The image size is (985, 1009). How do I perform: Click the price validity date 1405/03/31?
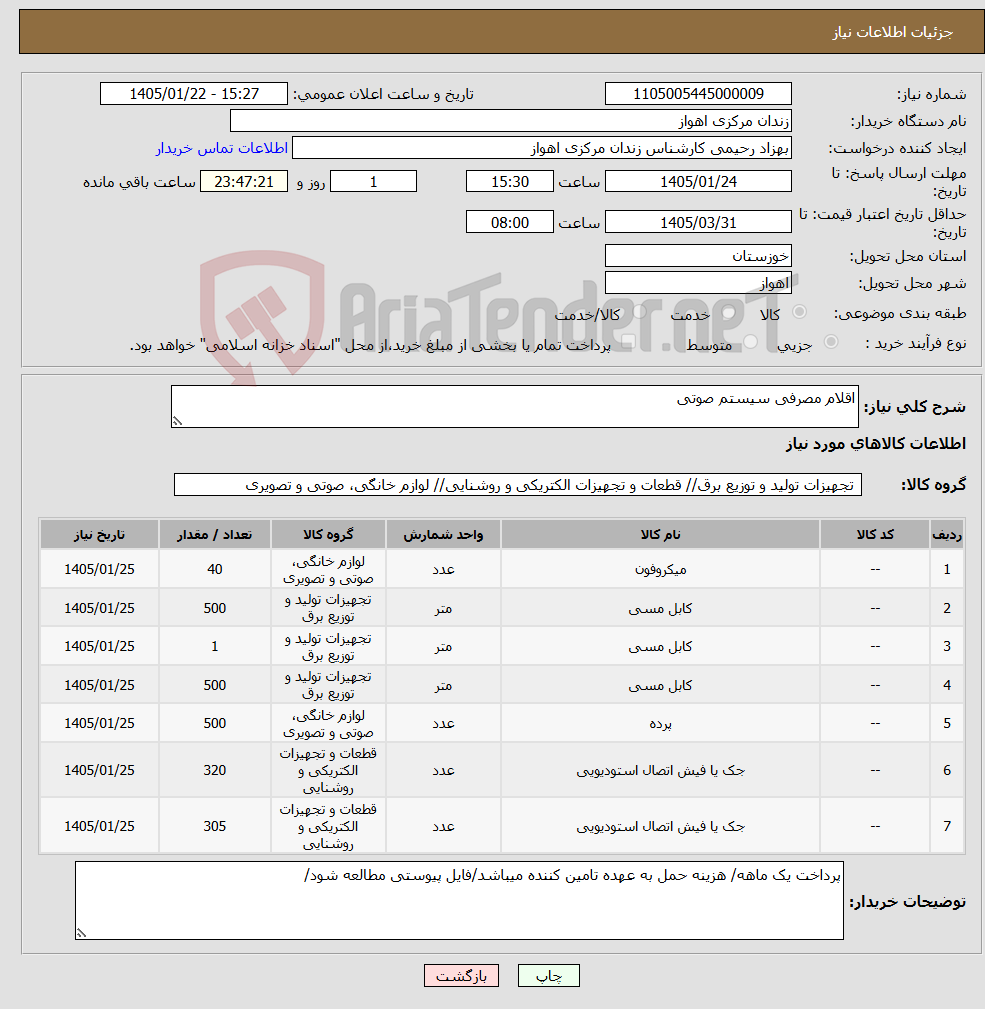[x=698, y=222]
